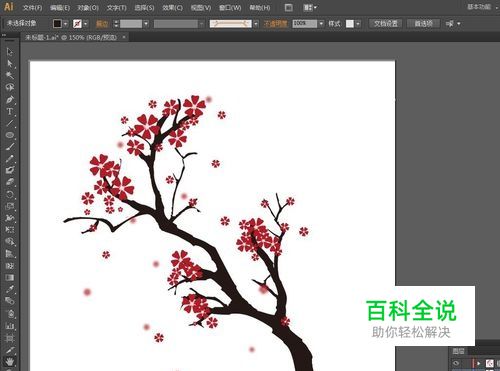The width and height of the screenshot is (500, 371).
Task: Select the Eraser tool
Action: point(10,182)
